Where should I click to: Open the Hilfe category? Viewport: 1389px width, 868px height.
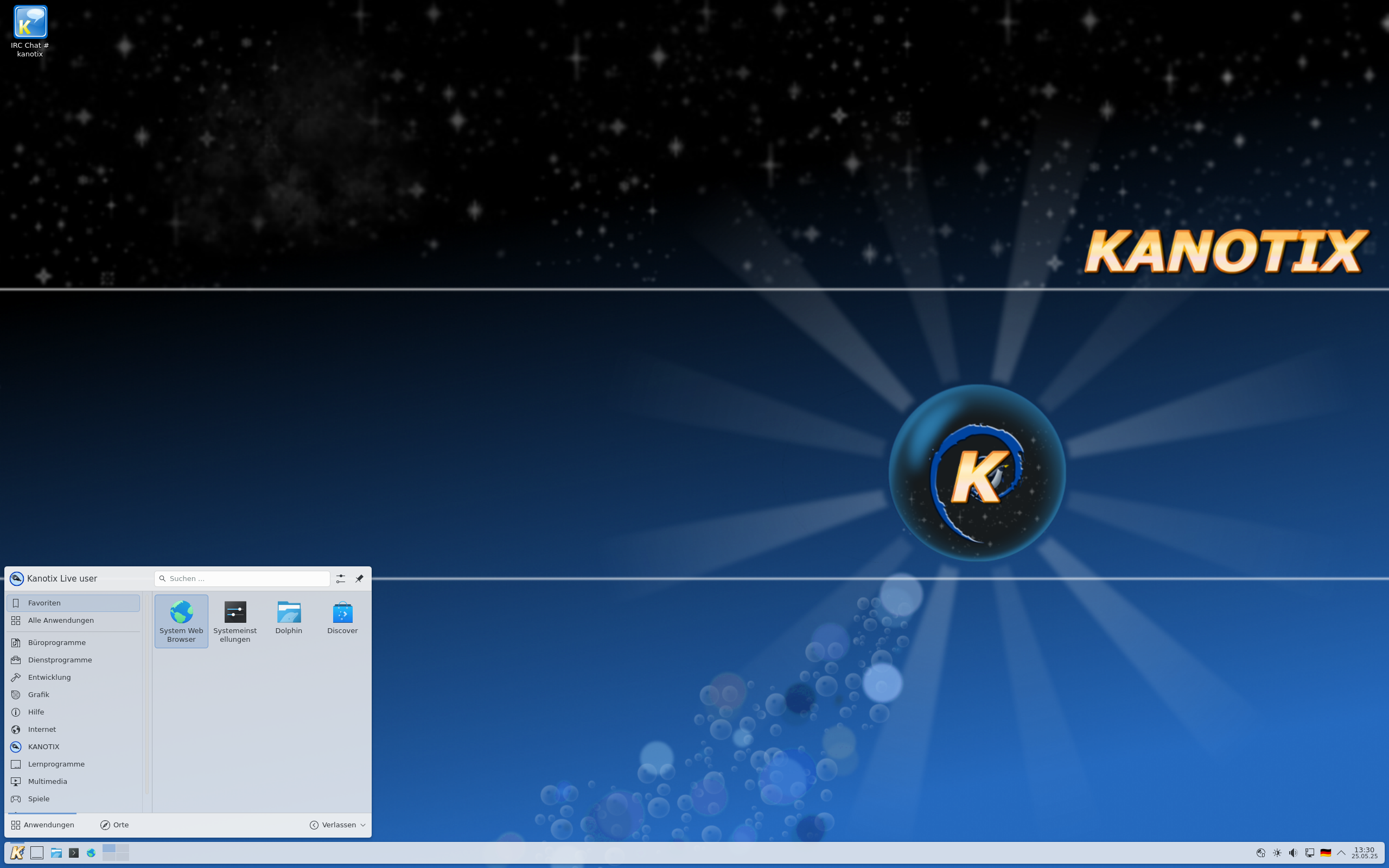pos(73,712)
